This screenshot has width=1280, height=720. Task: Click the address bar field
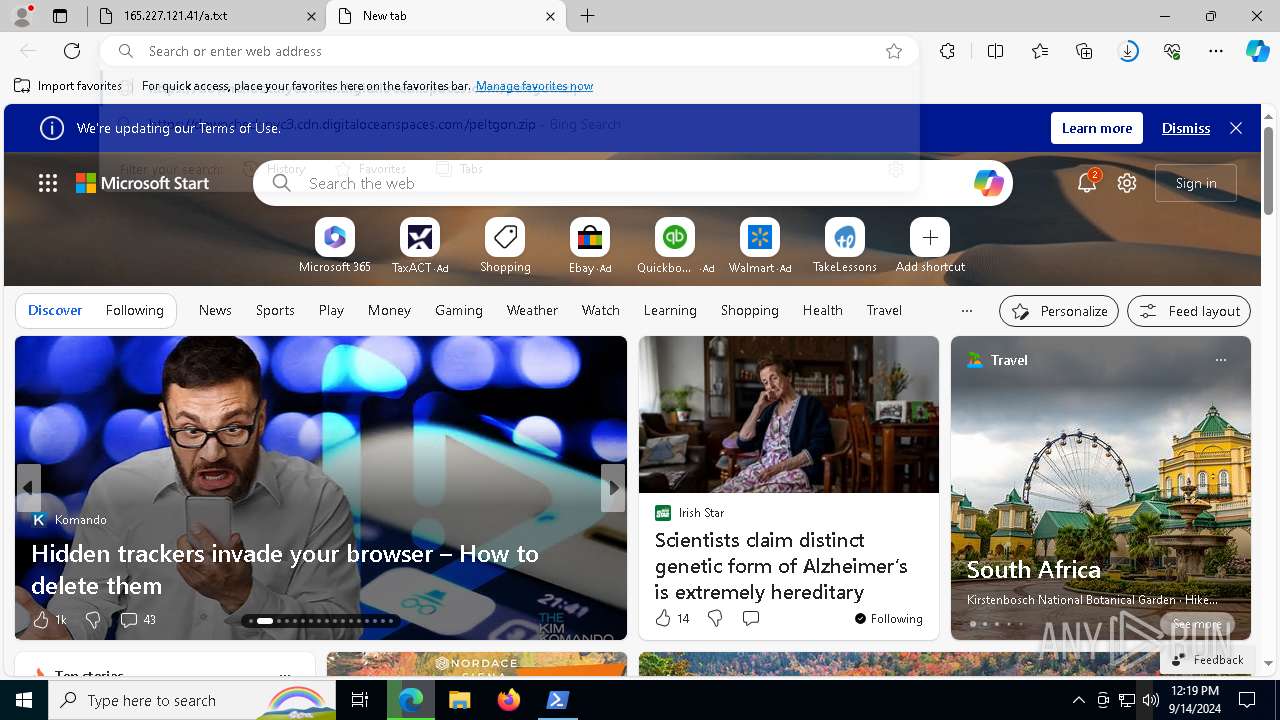[x=510, y=51]
